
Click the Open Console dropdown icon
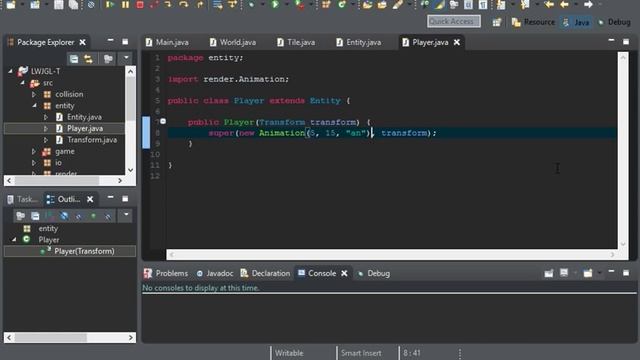(x=588, y=273)
